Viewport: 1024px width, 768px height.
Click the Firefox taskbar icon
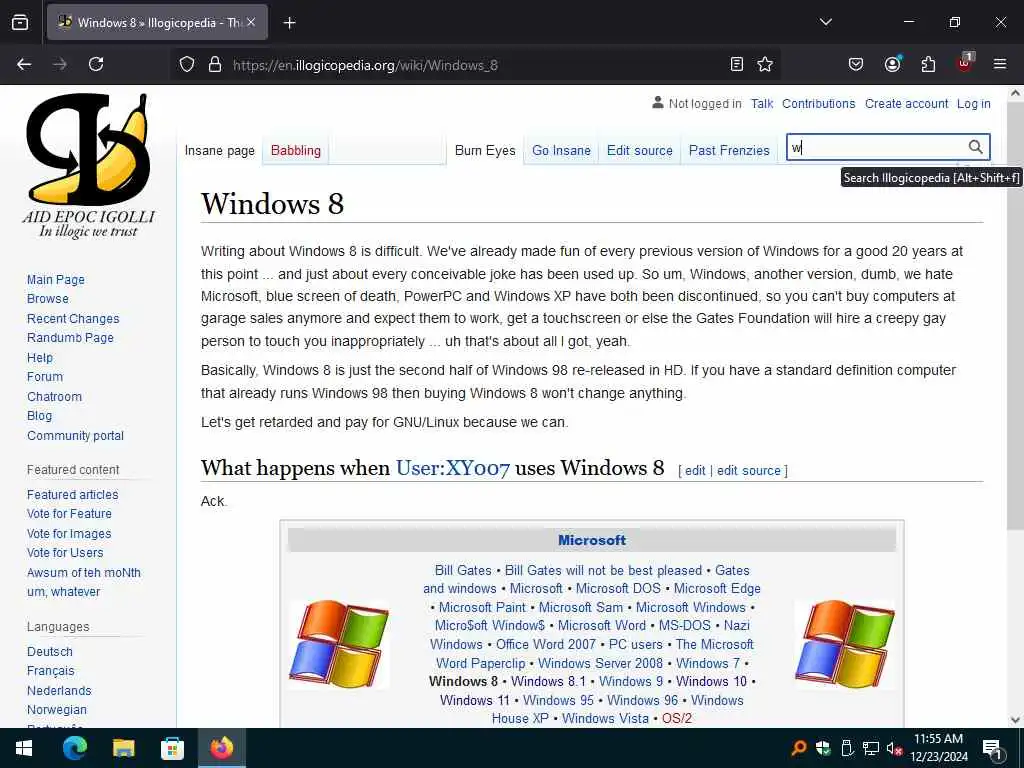[x=221, y=748]
